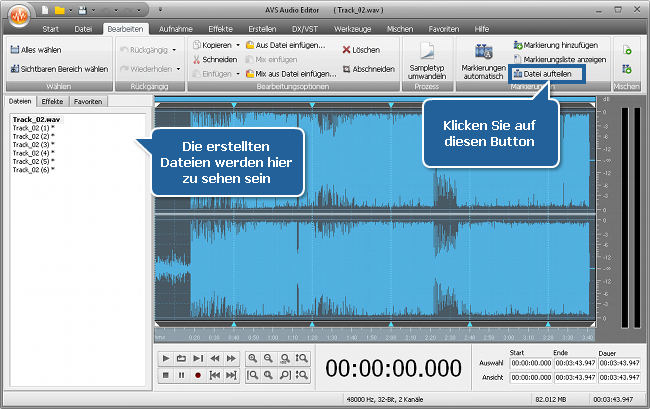The width and height of the screenshot is (650, 409).
Task: Switch to the Effekte ribbon tab
Action: point(220,29)
